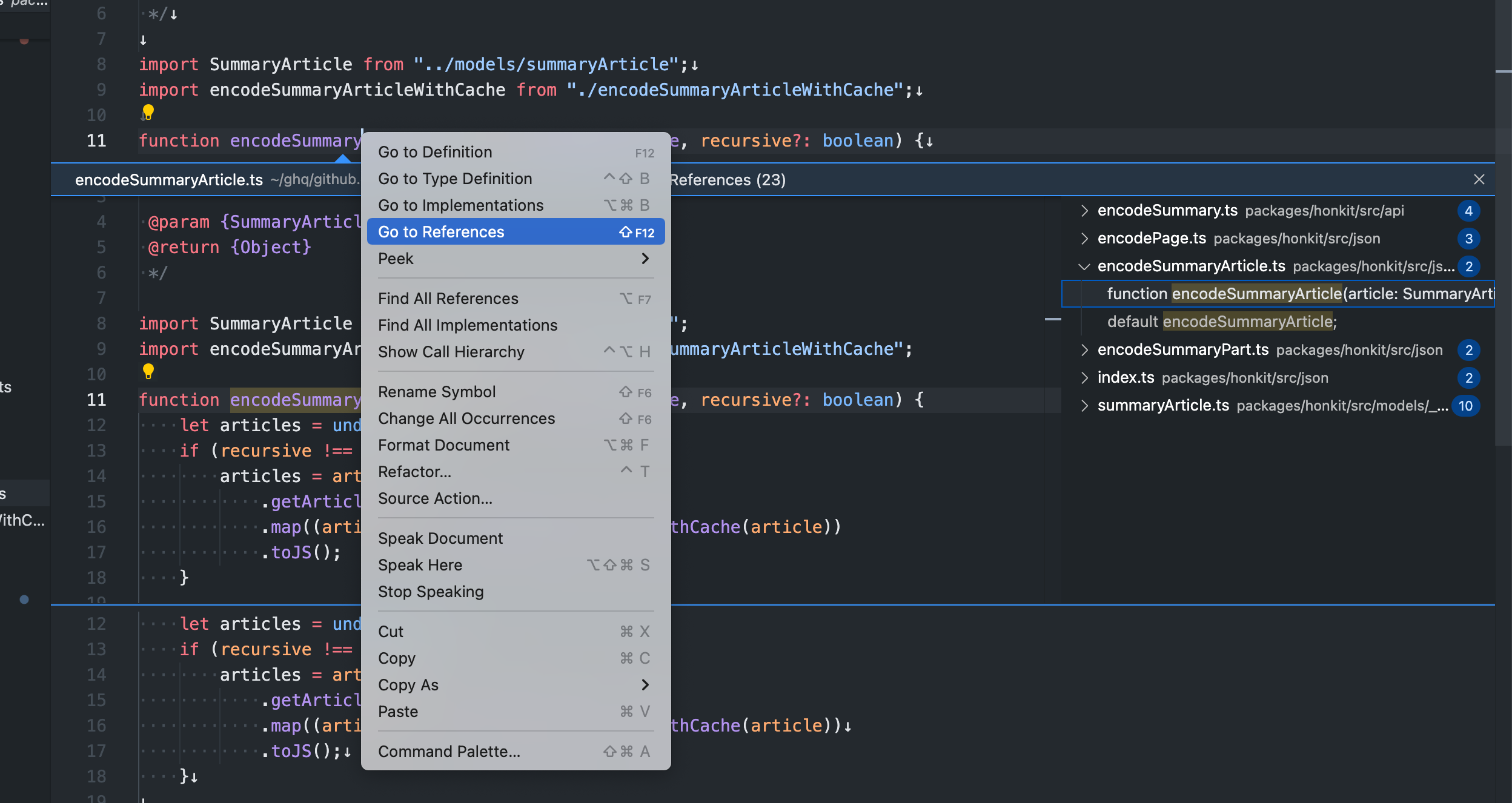Open the Peek submenu arrow
Viewport: 1512px width, 803px height.
(x=645, y=259)
